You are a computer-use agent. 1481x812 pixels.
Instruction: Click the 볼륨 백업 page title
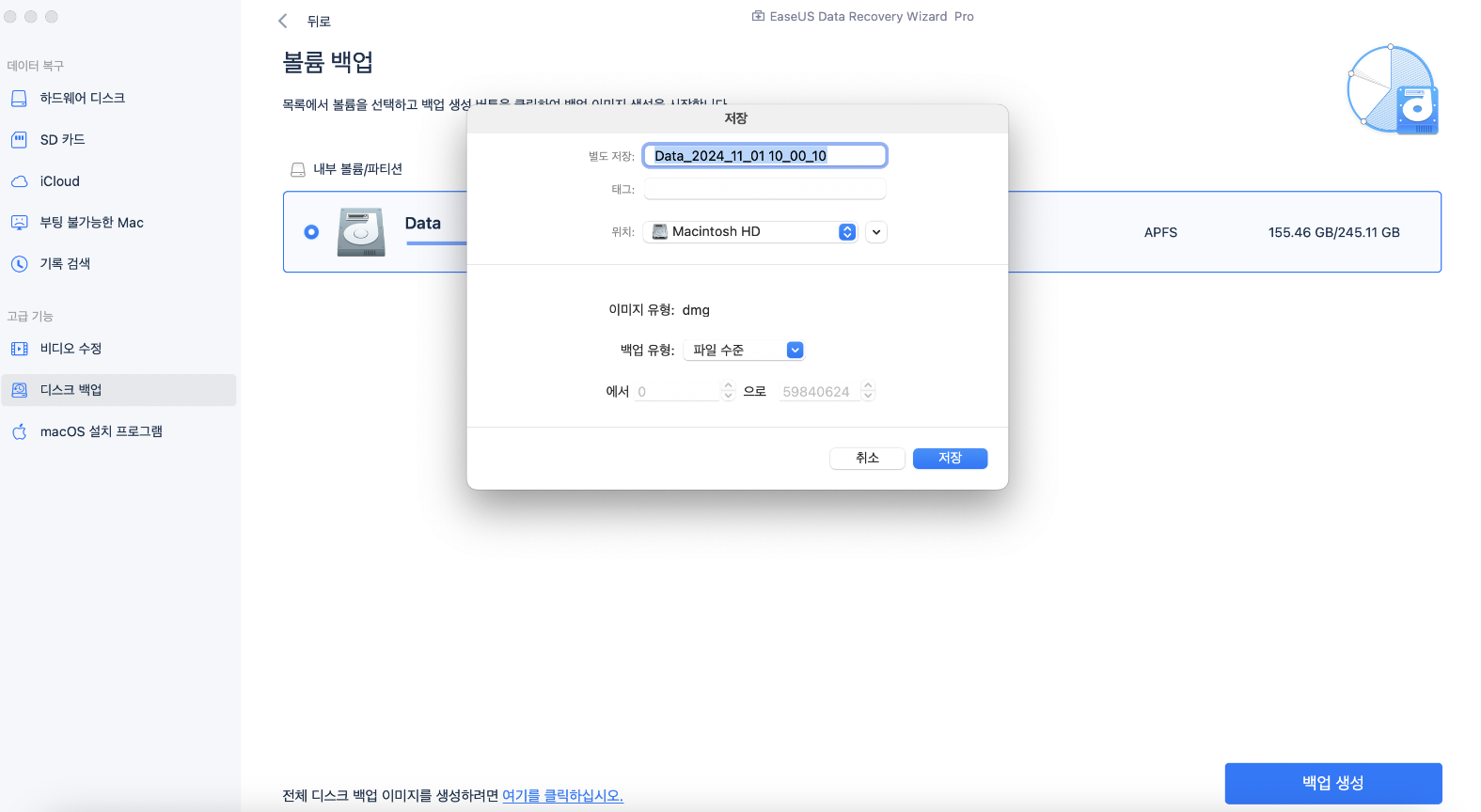point(327,62)
